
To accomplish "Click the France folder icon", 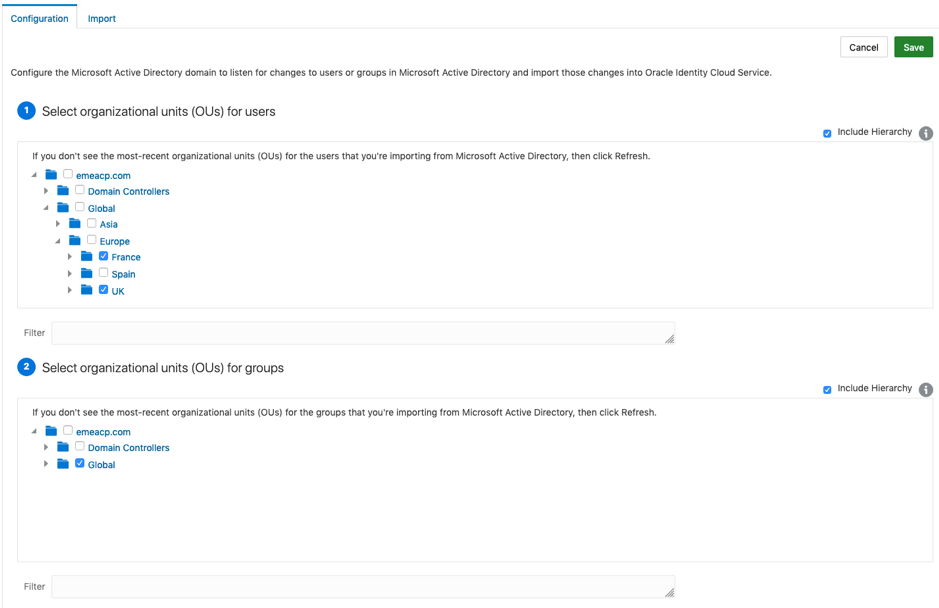I will (x=87, y=257).
